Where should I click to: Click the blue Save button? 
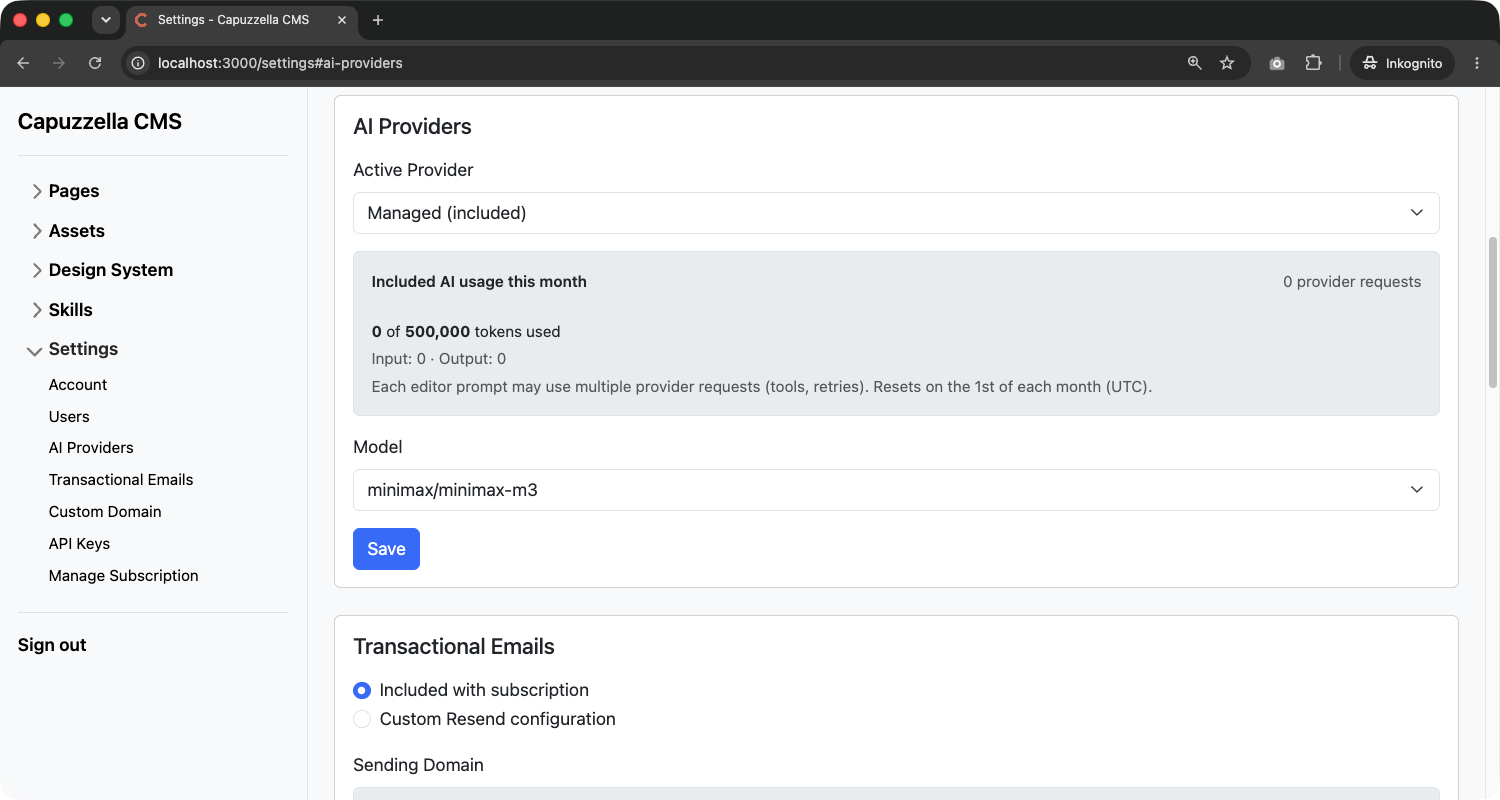point(386,549)
